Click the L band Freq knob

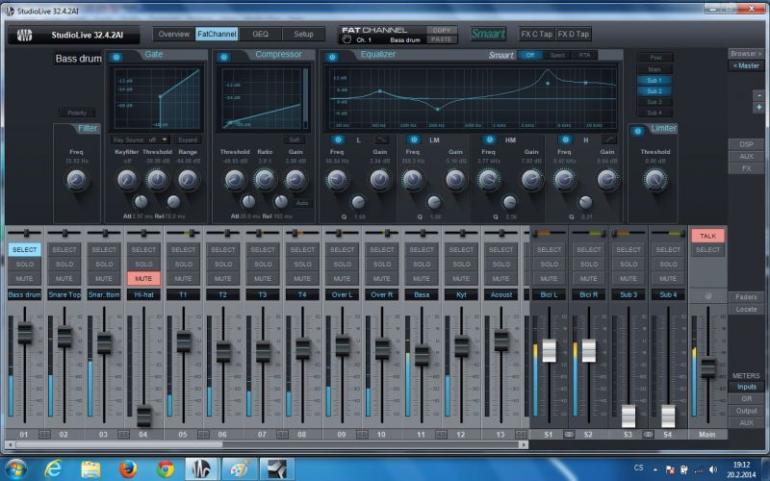click(337, 180)
